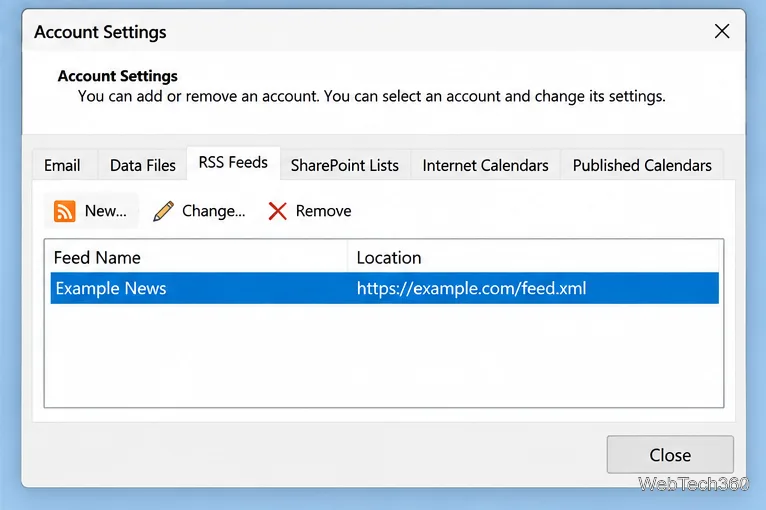Screen dimensions: 766x510
Task: Click the Change... label text
Action: pyautogui.click(x=213, y=211)
